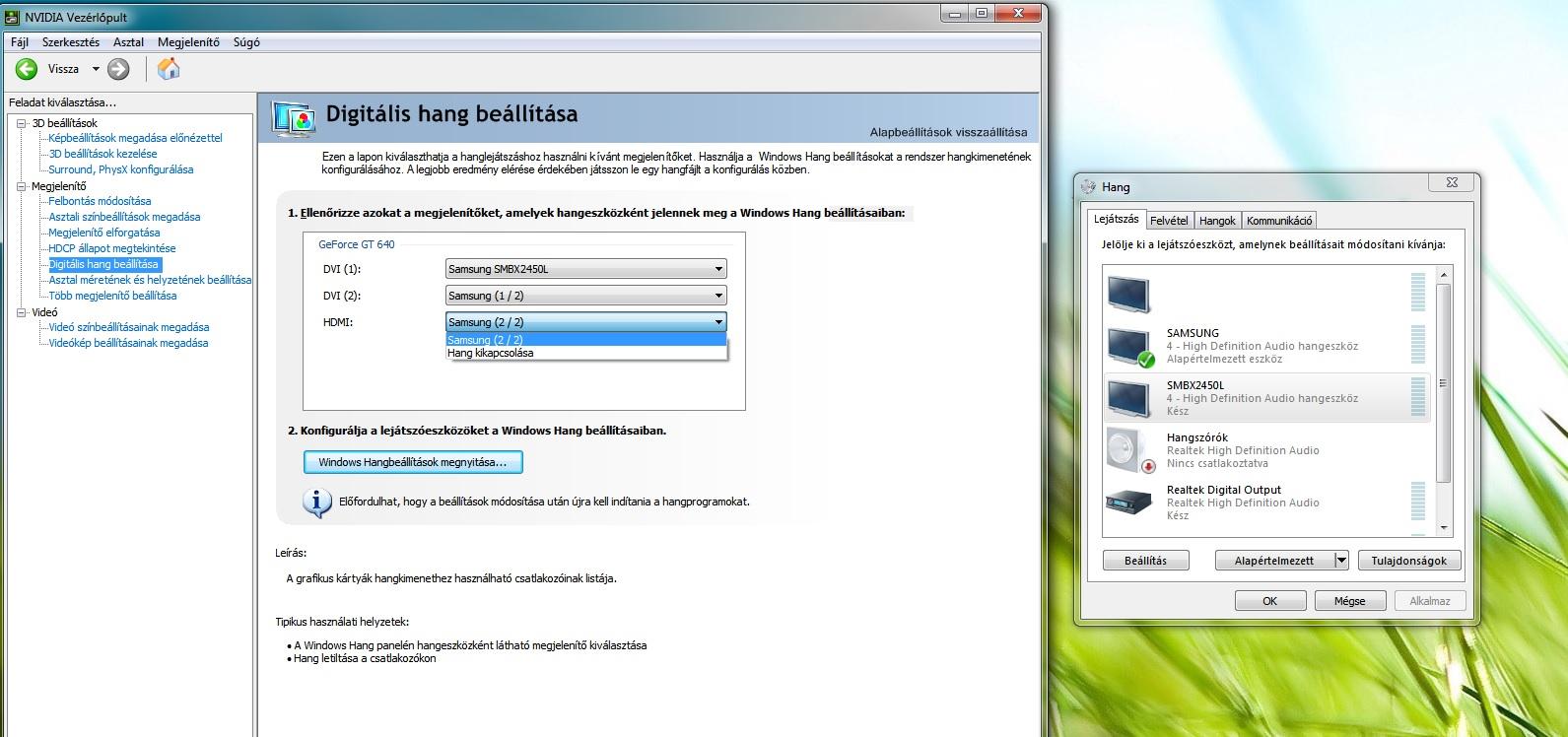Open dropdown arrow next to Alapértelmezett button
1568x737 pixels.
point(1340,561)
